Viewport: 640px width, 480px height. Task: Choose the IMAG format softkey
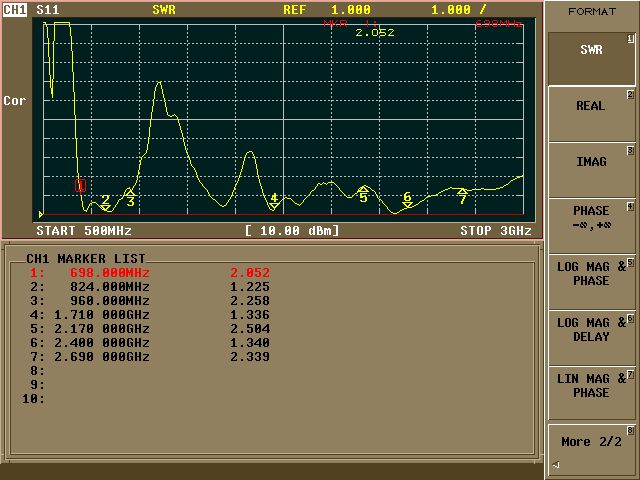[591, 171]
